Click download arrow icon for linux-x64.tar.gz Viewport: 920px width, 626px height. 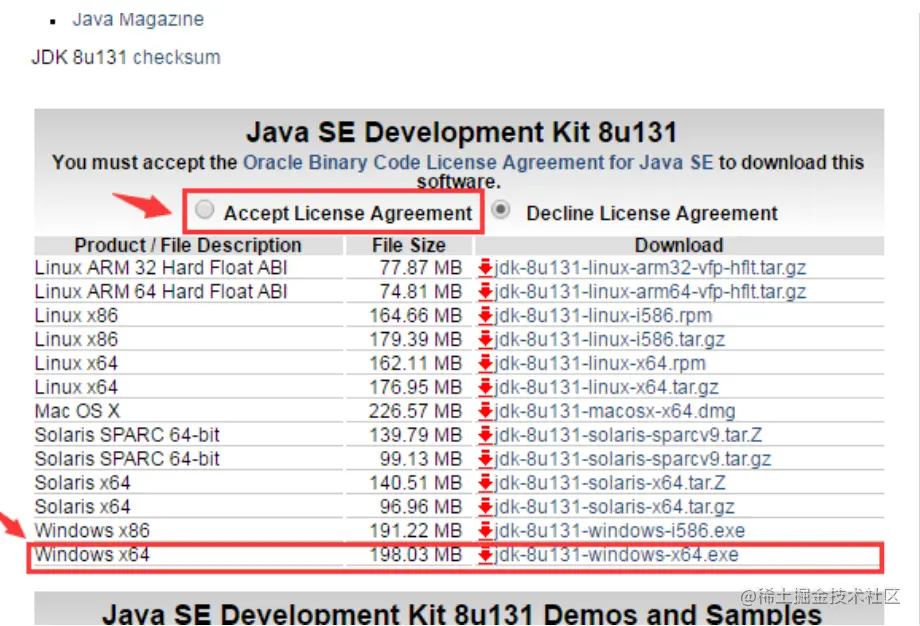(485, 387)
